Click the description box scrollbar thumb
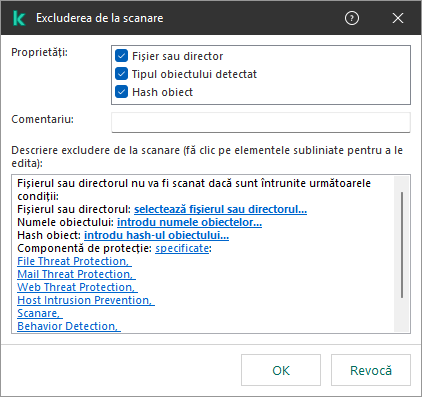The height and width of the screenshot is (397, 422). tap(402, 245)
